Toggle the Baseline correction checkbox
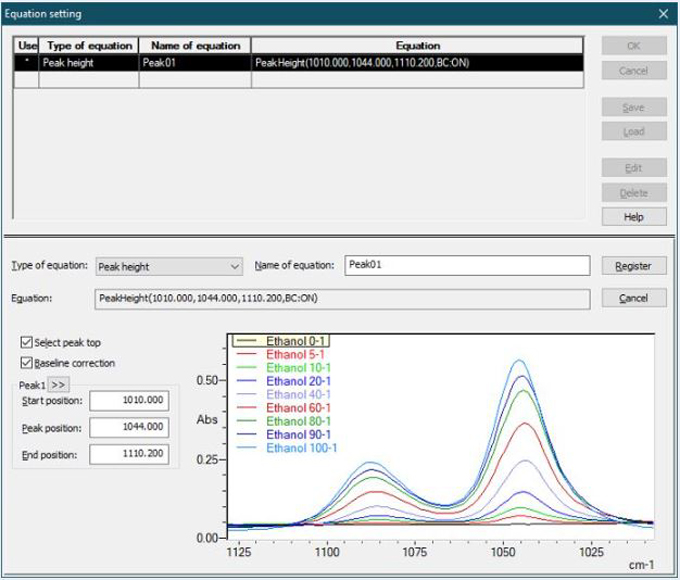The width and height of the screenshot is (680, 580). click(27, 363)
